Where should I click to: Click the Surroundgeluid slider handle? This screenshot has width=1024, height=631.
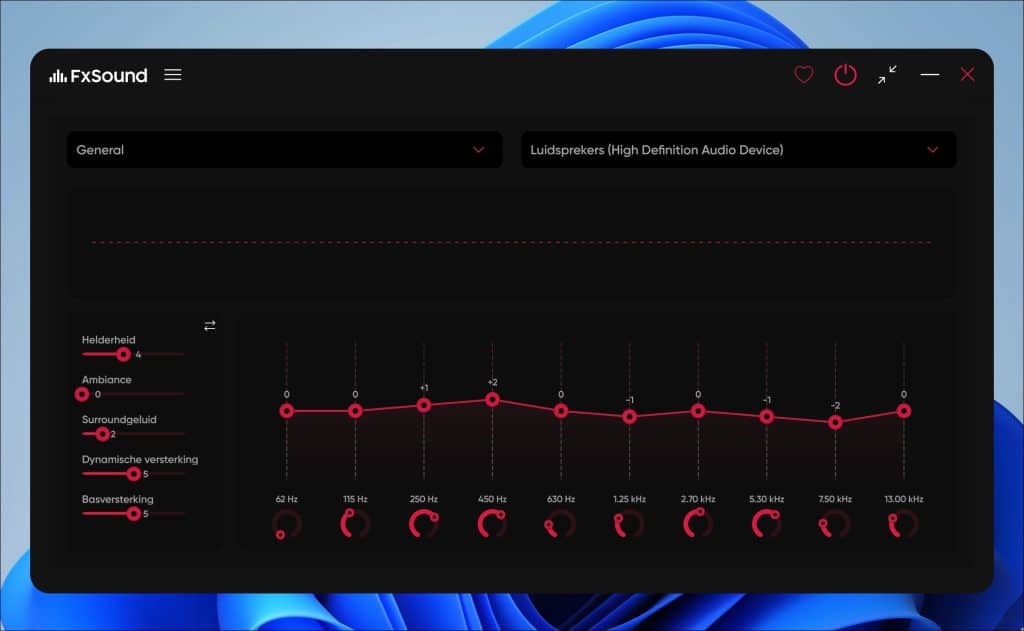click(102, 434)
